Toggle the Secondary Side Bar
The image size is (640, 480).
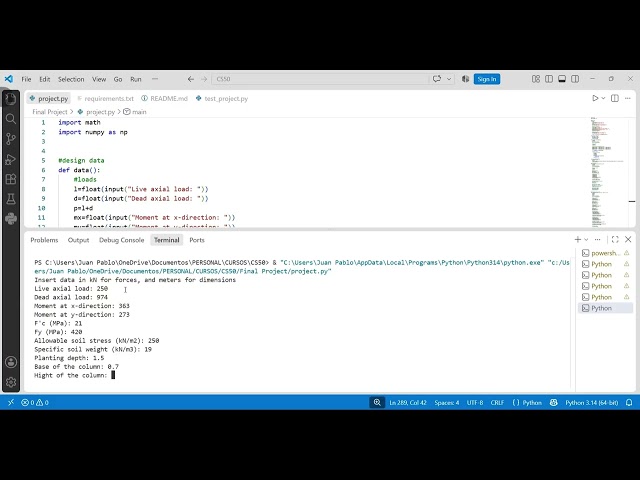coord(575,79)
